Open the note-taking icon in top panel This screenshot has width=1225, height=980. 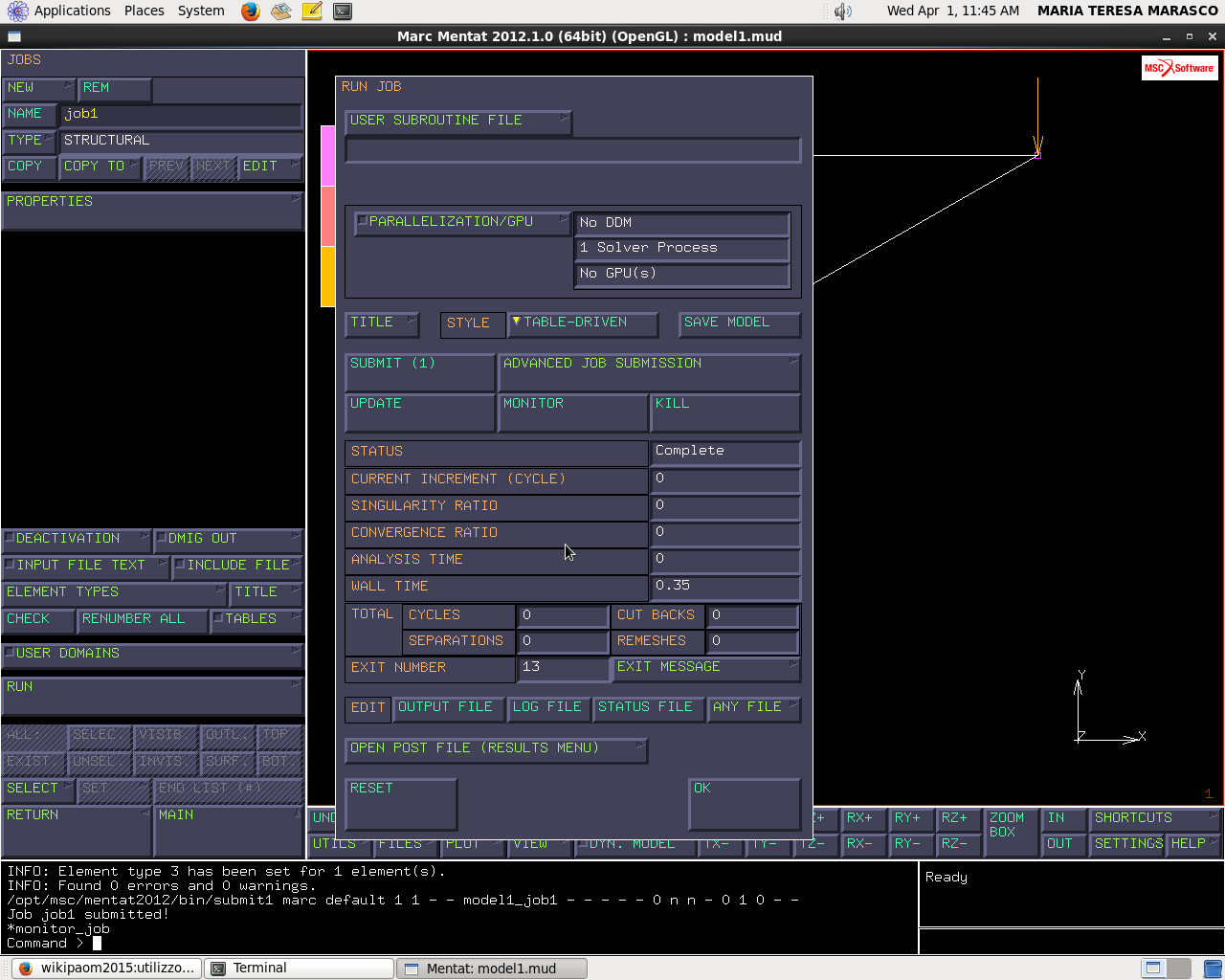[x=312, y=11]
